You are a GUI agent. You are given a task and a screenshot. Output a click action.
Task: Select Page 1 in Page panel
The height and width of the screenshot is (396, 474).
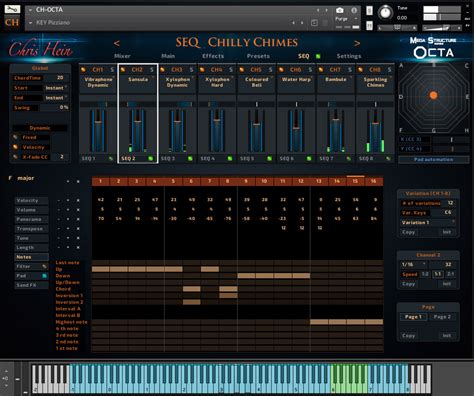[x=413, y=317]
